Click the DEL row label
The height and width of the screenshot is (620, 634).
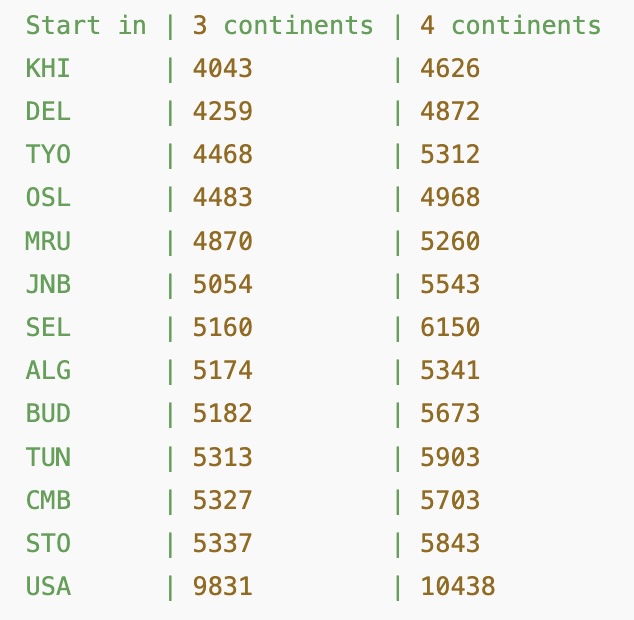click(48, 112)
